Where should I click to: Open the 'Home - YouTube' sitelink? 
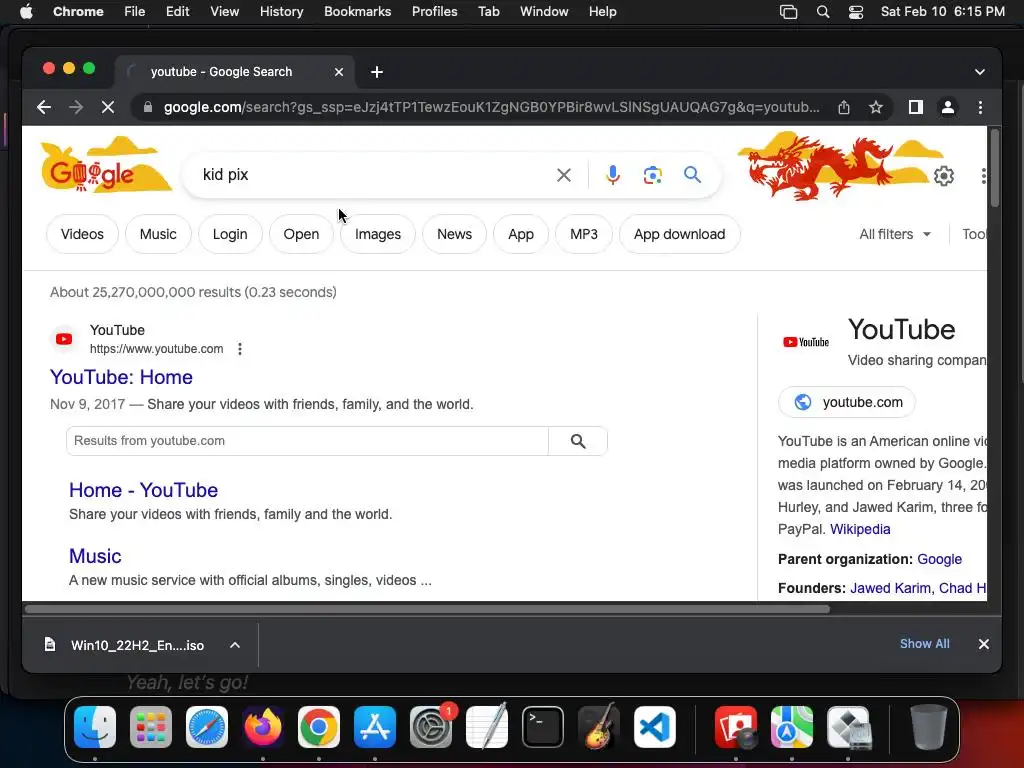144,490
